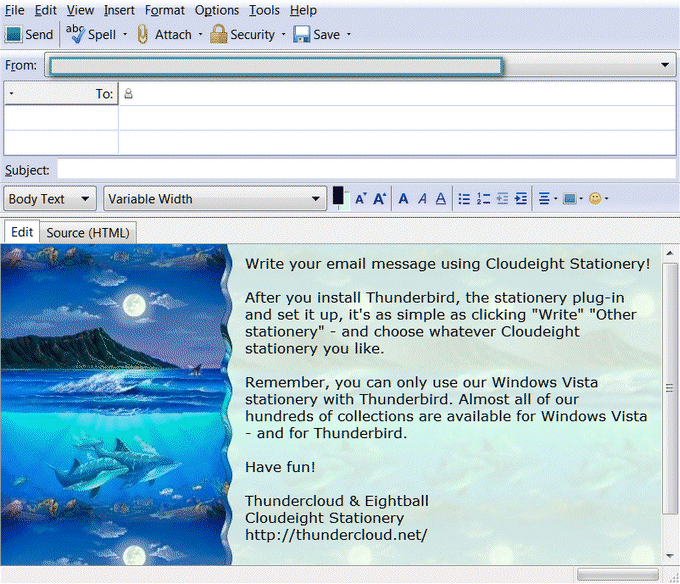680x584 pixels.
Task: Click the 'Have fun!' line in the message
Action: click(280, 467)
